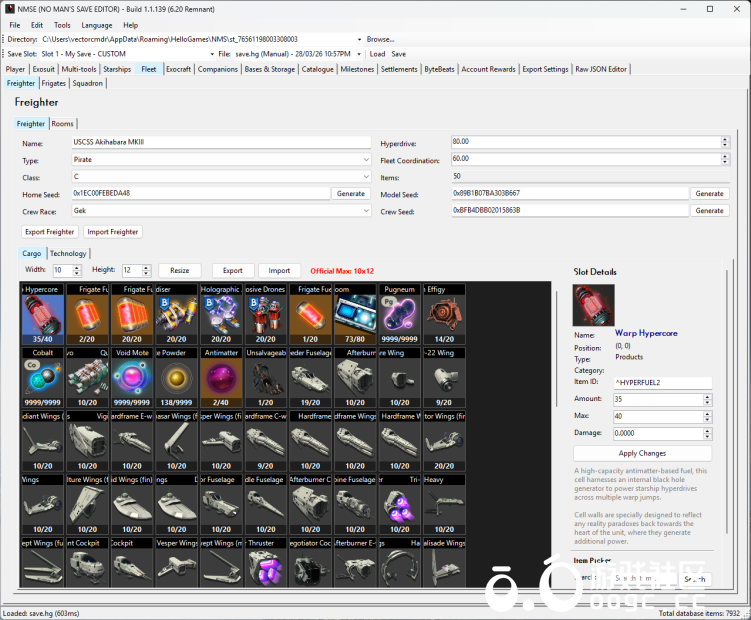Select the Tri- purple engine item

(x=399, y=504)
